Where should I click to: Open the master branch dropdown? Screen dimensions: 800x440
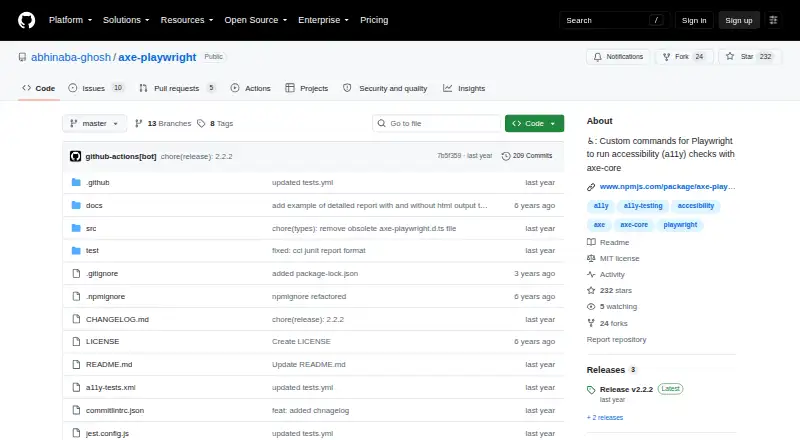pos(94,124)
